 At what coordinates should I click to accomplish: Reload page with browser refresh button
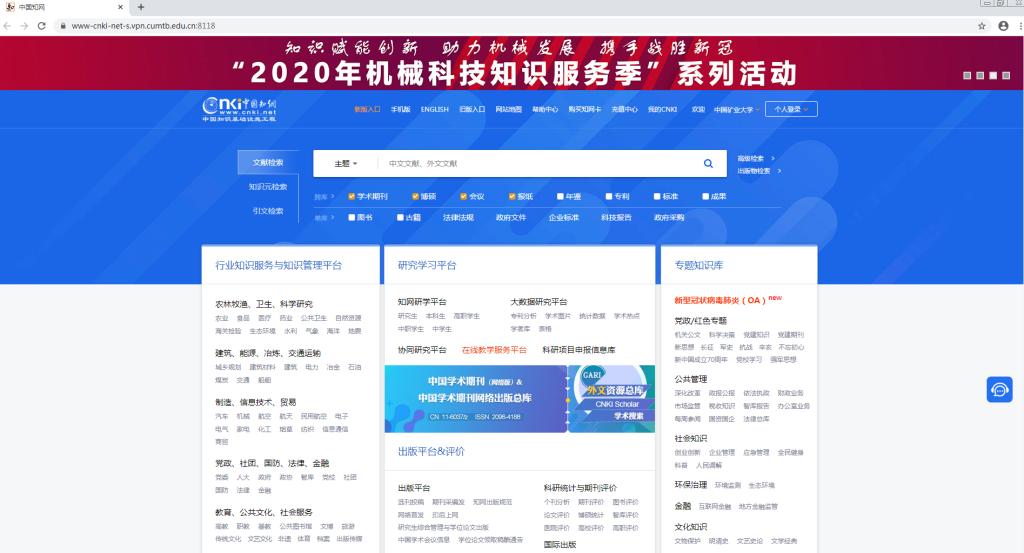point(41,26)
